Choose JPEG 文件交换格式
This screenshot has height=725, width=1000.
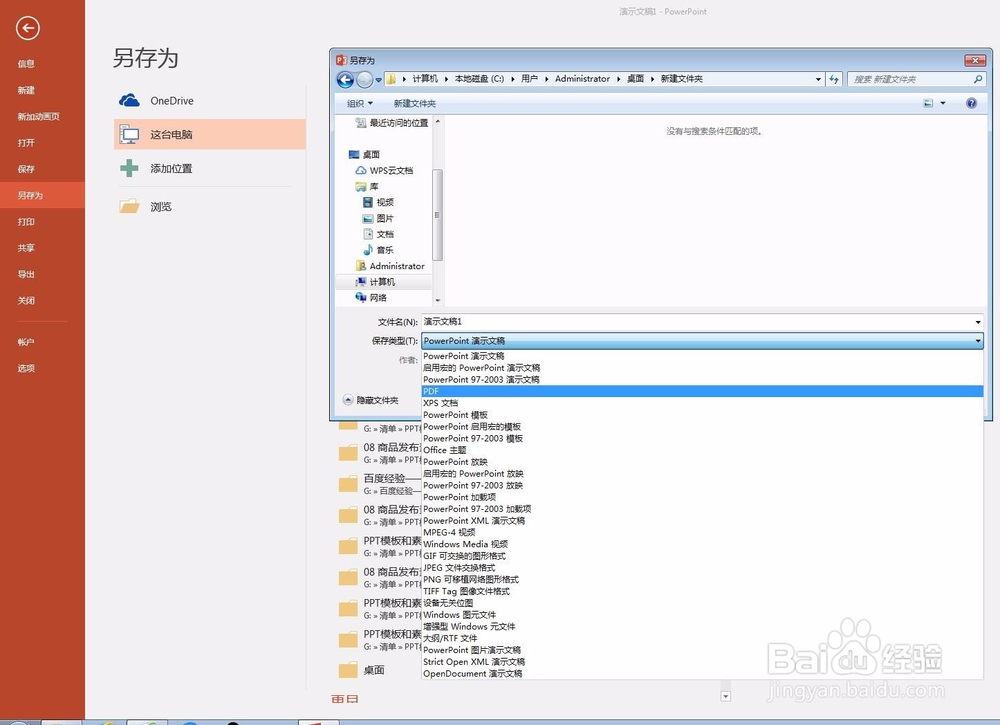click(702, 568)
